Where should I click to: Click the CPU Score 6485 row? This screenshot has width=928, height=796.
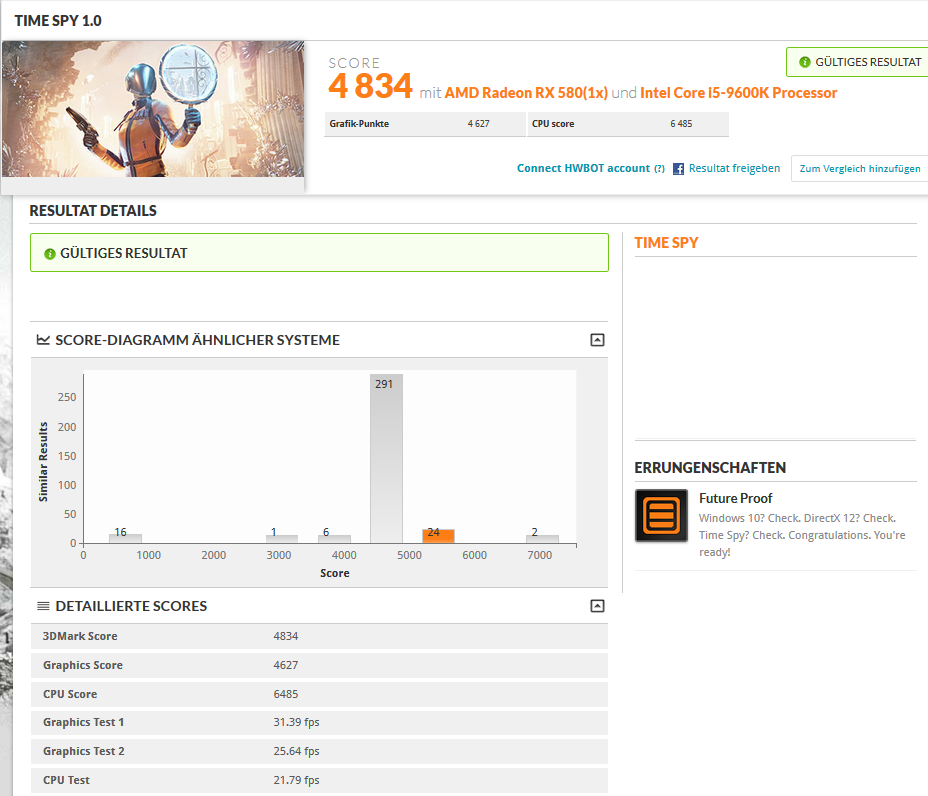click(319, 694)
